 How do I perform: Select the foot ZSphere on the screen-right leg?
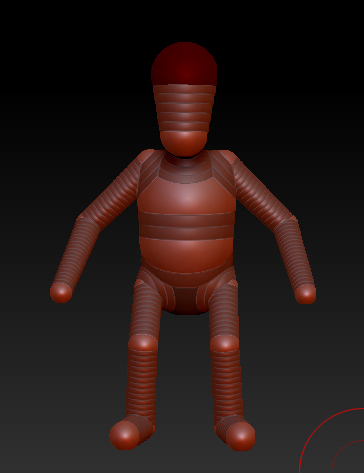click(241, 436)
